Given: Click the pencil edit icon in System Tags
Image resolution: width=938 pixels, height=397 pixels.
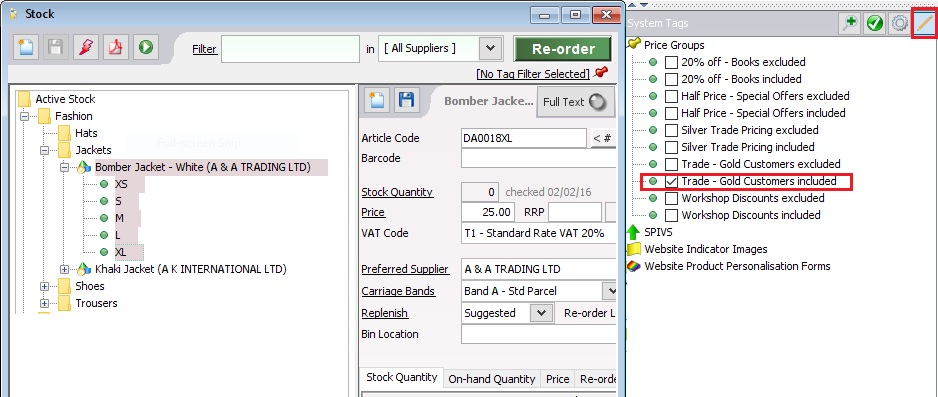Looking at the screenshot, I should click(925, 23).
